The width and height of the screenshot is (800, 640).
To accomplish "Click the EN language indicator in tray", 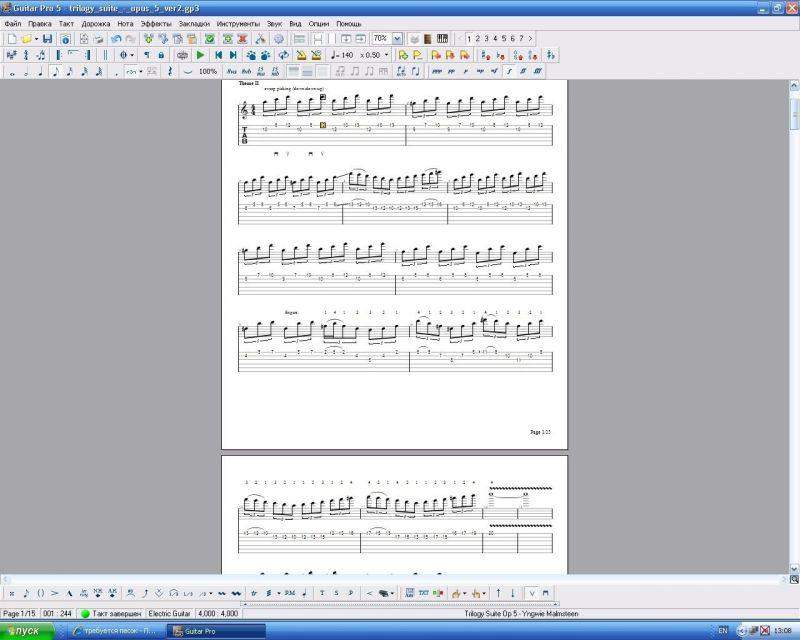I will [x=723, y=632].
